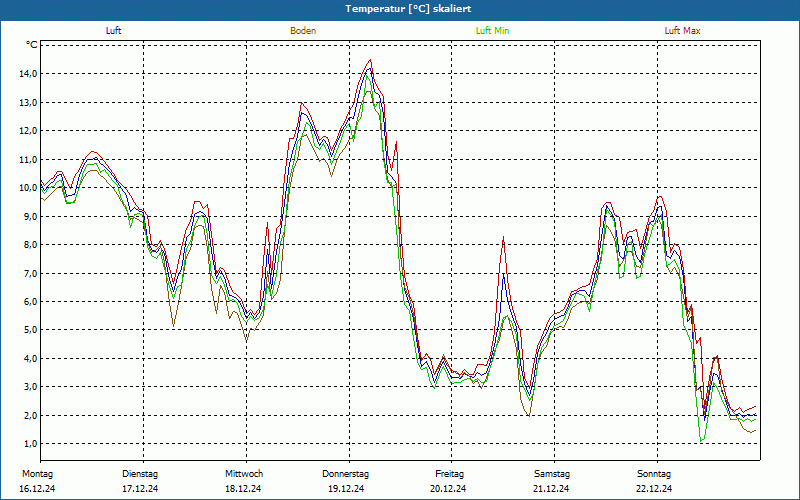Click the 6,0 y-axis value

[x=31, y=302]
